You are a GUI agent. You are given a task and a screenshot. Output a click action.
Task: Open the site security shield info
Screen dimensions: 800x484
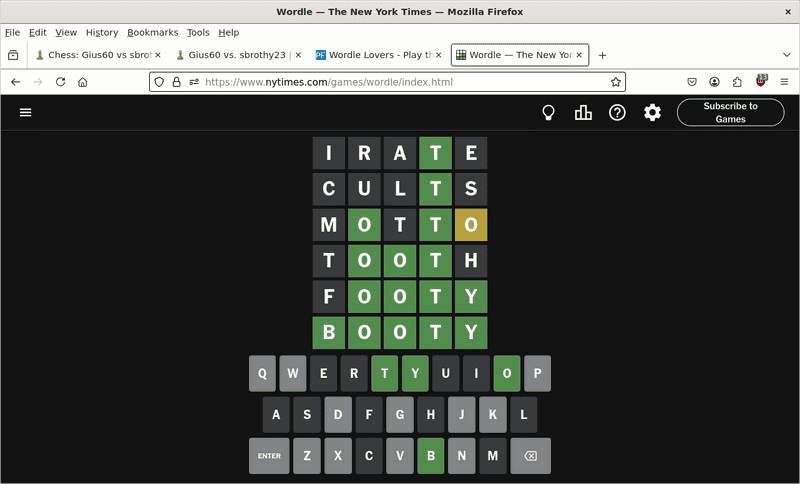click(159, 82)
